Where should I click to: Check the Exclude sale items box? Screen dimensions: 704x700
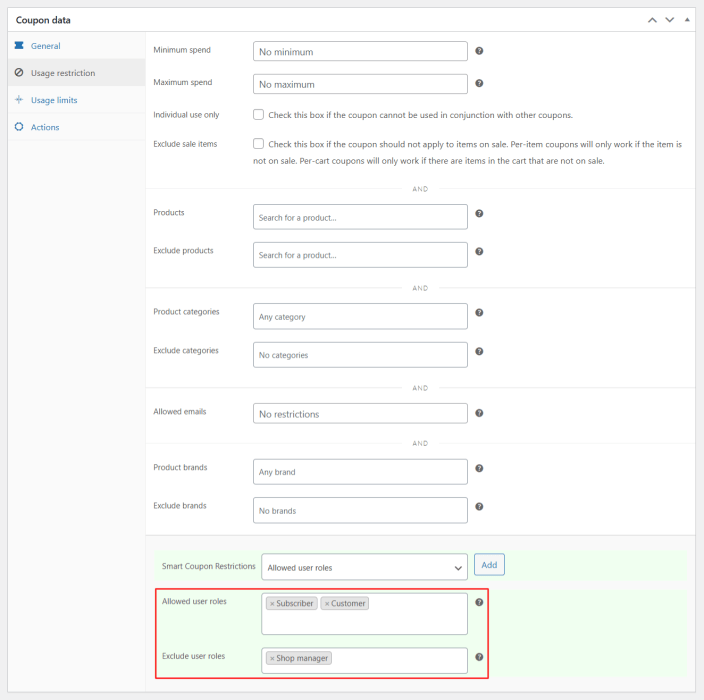[258, 144]
